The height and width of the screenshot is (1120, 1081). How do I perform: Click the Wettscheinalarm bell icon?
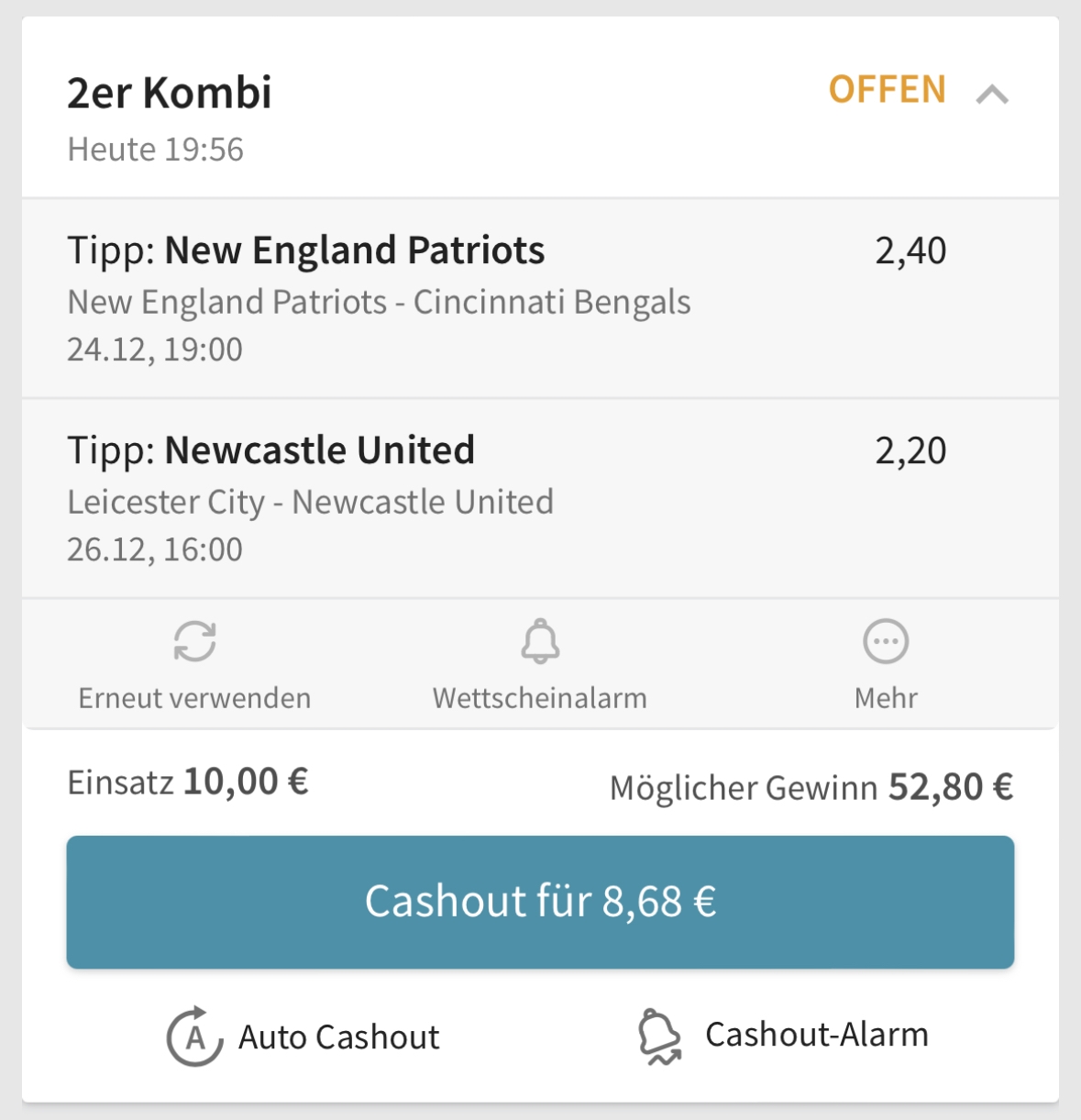click(x=540, y=640)
